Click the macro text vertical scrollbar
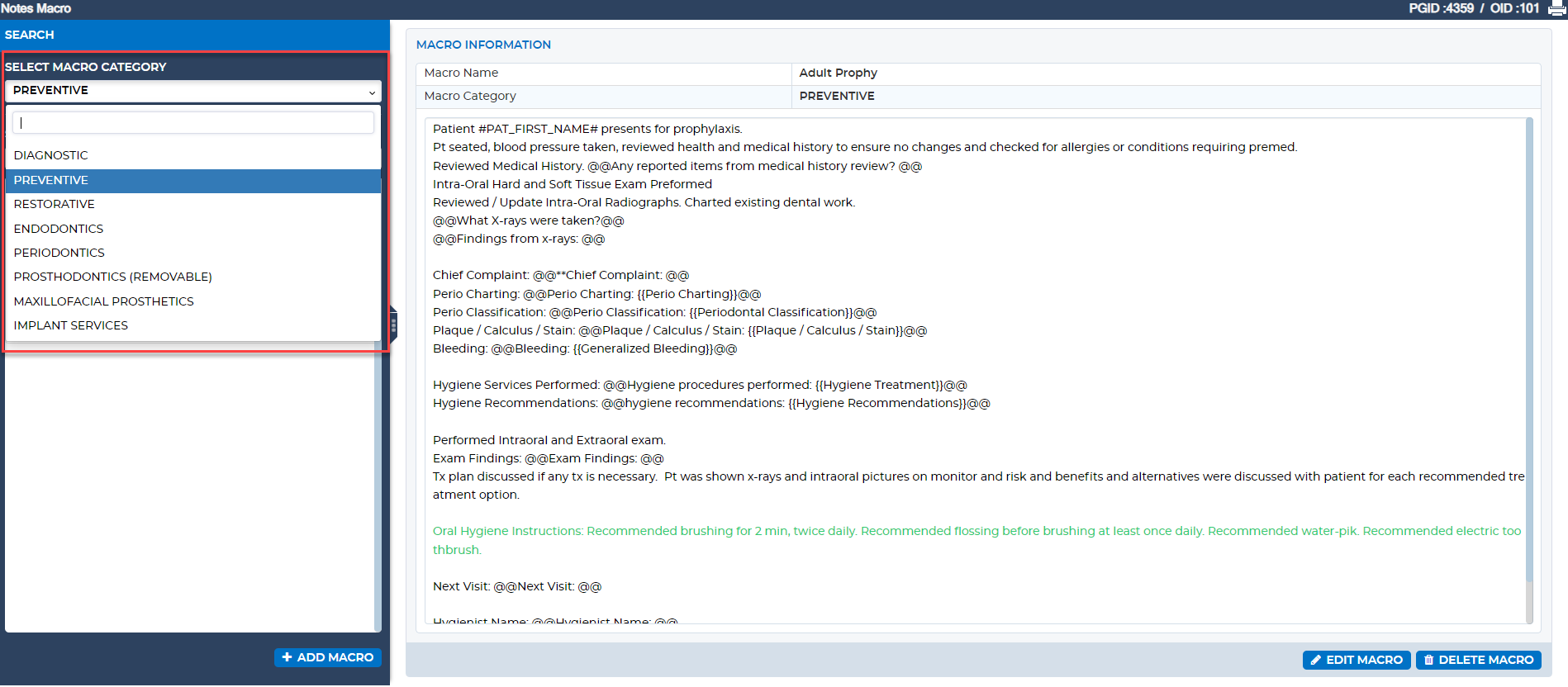1568x687 pixels. coord(1528,347)
